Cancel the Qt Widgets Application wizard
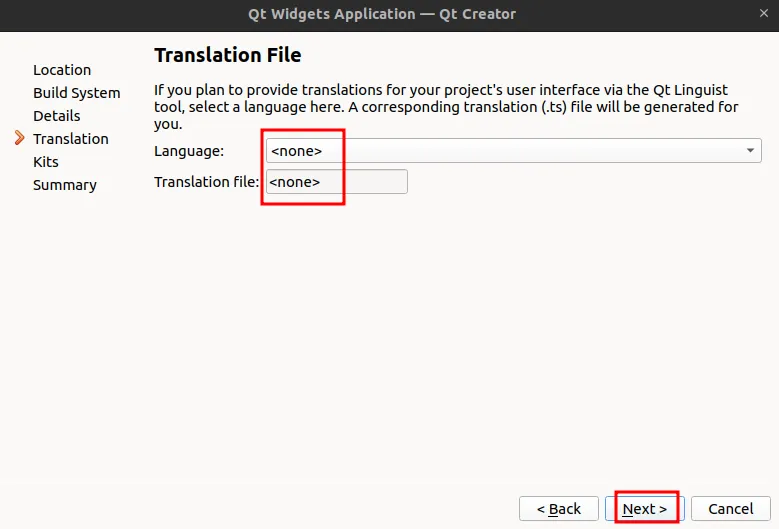The image size is (779, 529). coord(730,509)
